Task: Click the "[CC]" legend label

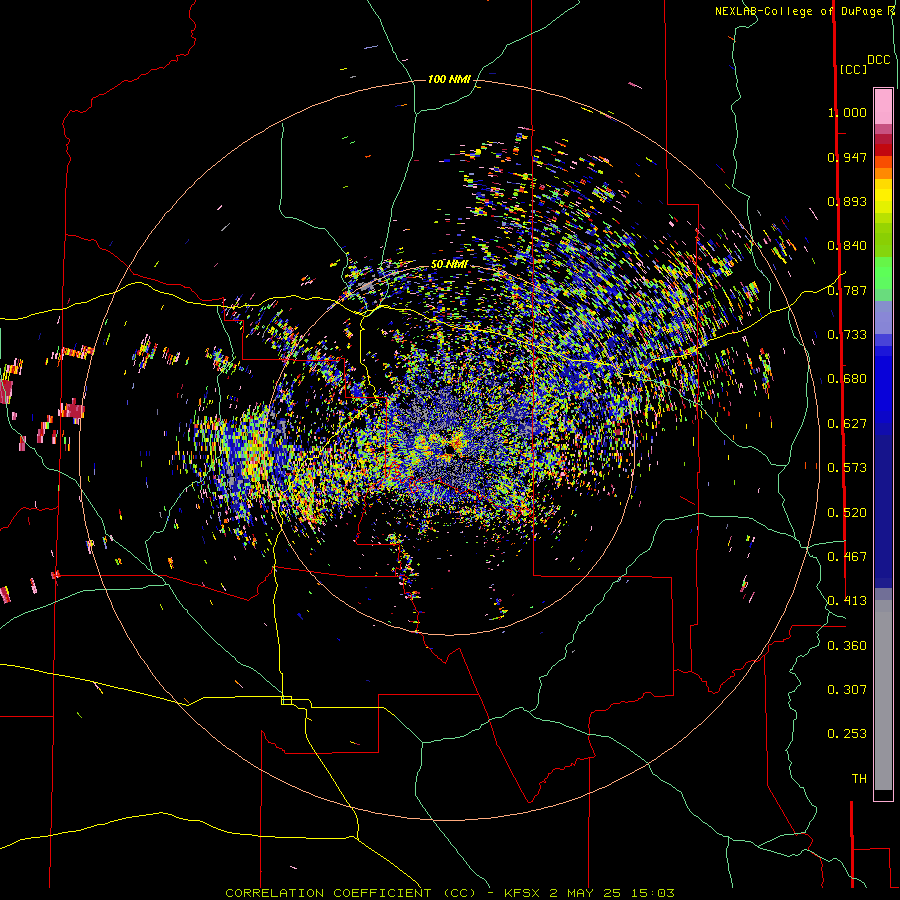Action: click(x=854, y=69)
